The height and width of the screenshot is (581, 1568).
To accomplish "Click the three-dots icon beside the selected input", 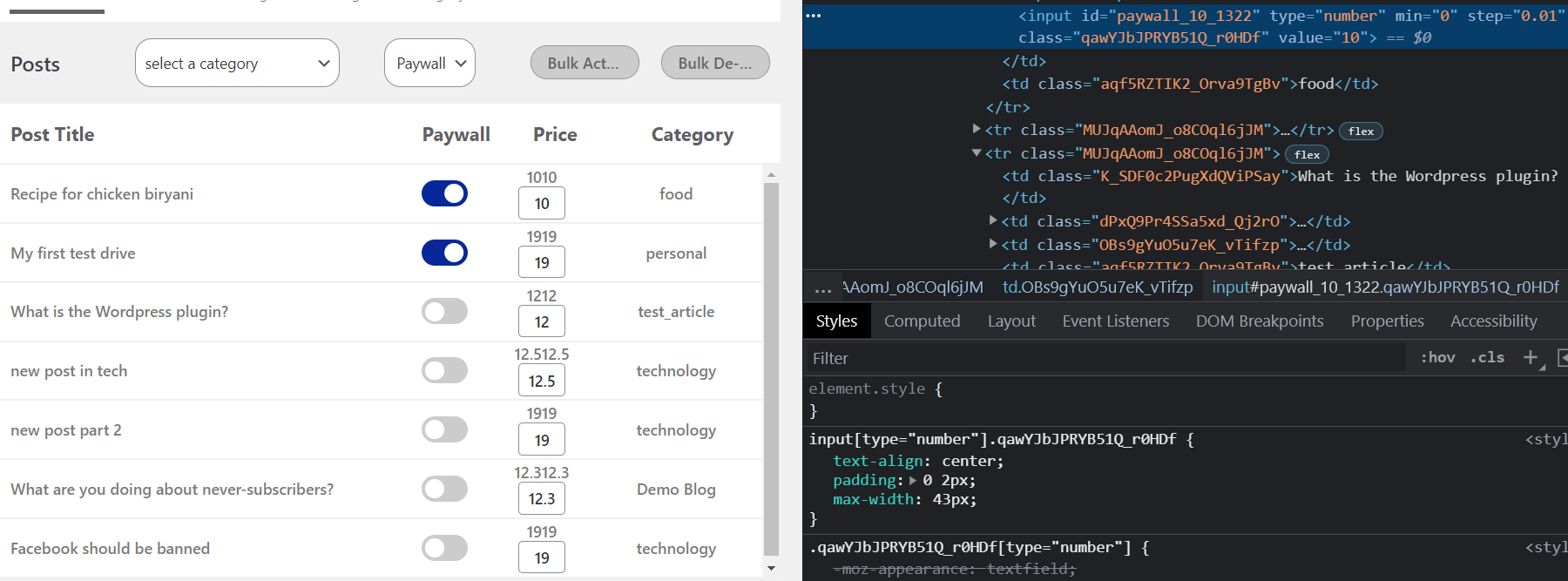I will [x=813, y=16].
